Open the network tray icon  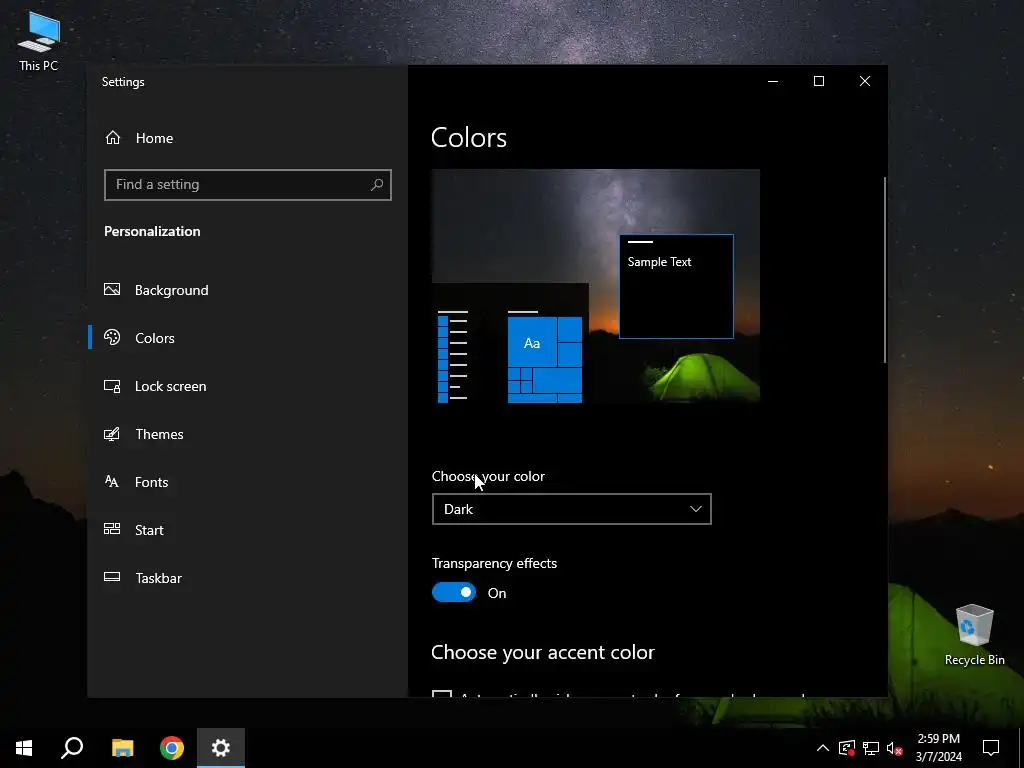(x=871, y=748)
